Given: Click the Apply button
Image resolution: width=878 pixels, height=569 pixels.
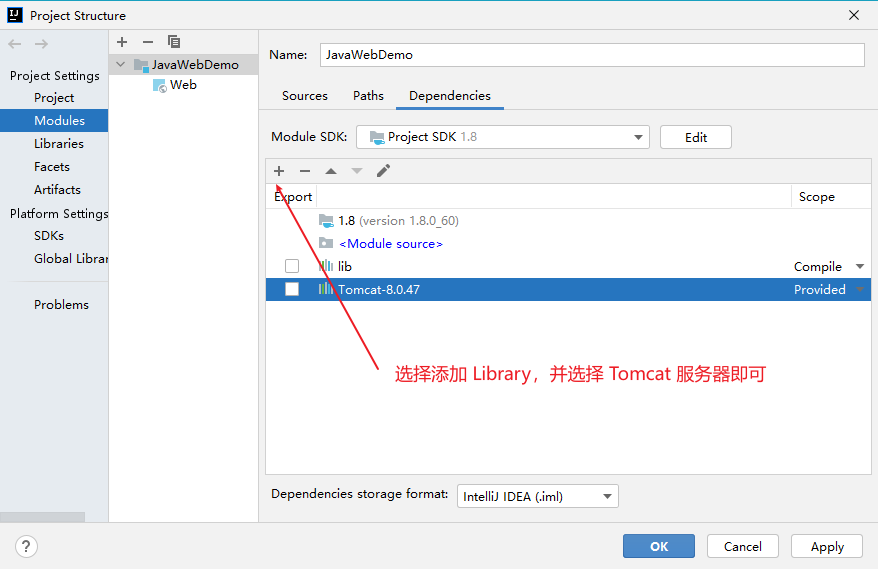Looking at the screenshot, I should click(826, 546).
